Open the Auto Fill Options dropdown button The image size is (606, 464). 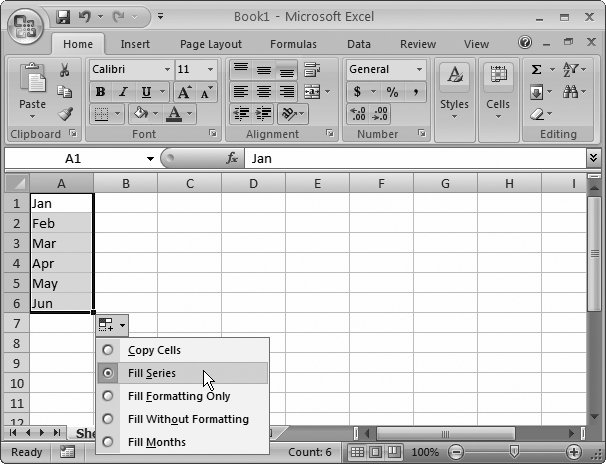coord(112,324)
